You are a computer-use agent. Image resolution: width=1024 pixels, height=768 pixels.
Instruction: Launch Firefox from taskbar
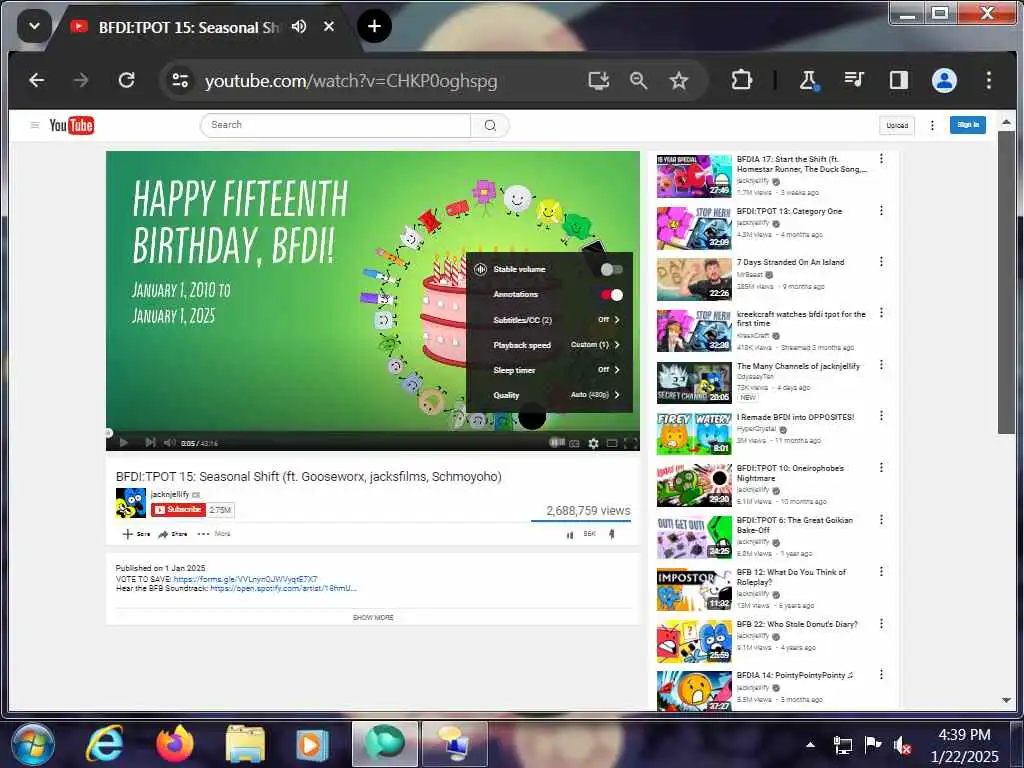tap(175, 744)
